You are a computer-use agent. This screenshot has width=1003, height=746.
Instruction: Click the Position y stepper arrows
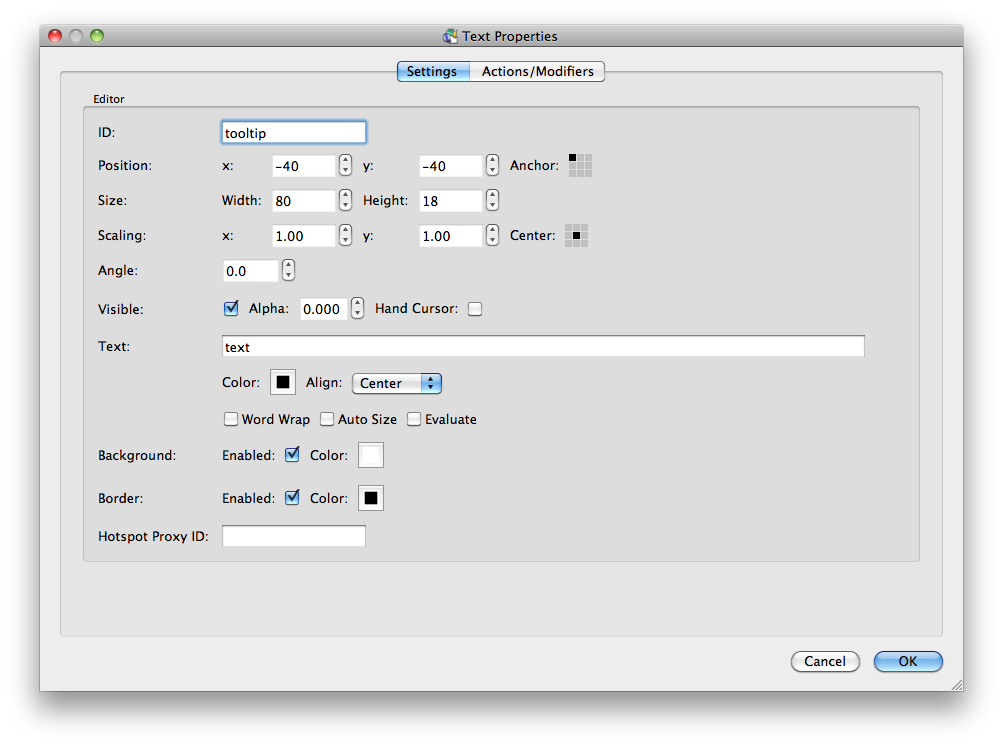pyautogui.click(x=492, y=166)
